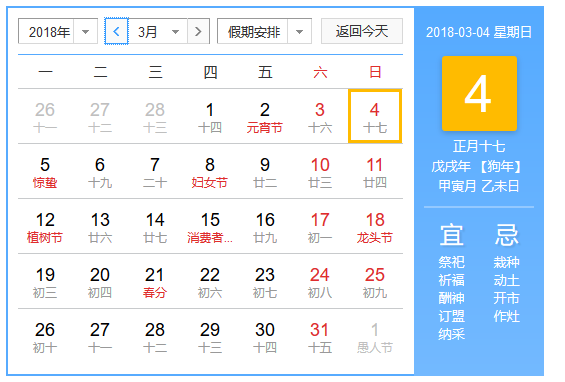Select March 21 春分
565x382 pixels.
click(x=155, y=282)
